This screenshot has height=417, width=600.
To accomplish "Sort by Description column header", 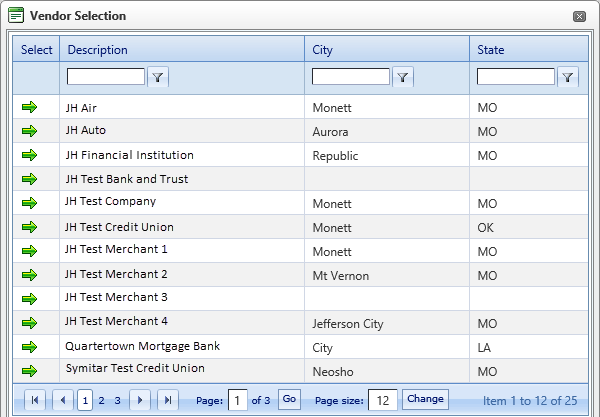I will point(98,50).
